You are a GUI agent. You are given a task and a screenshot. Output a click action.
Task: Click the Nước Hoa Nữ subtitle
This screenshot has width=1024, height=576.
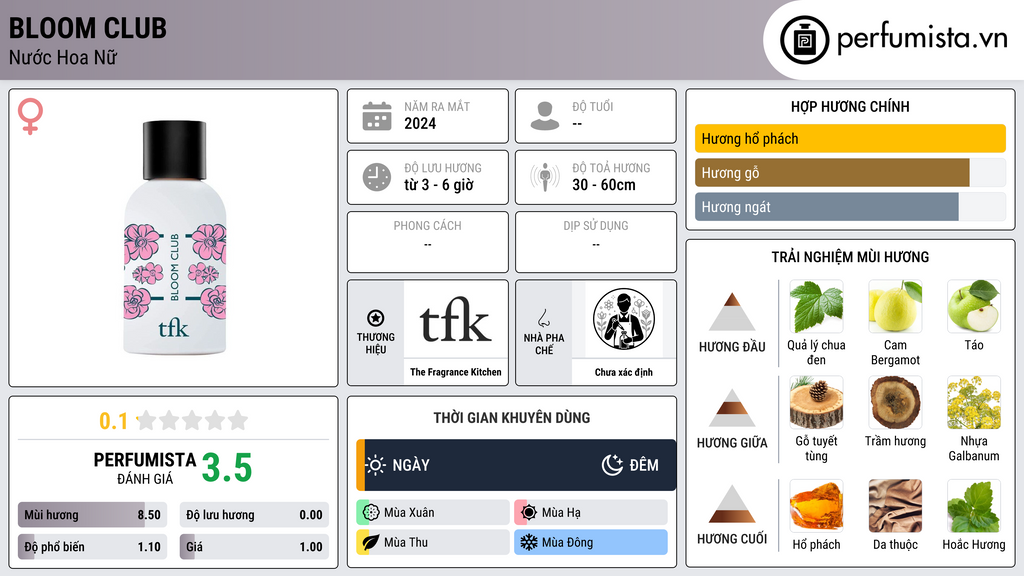coord(63,58)
